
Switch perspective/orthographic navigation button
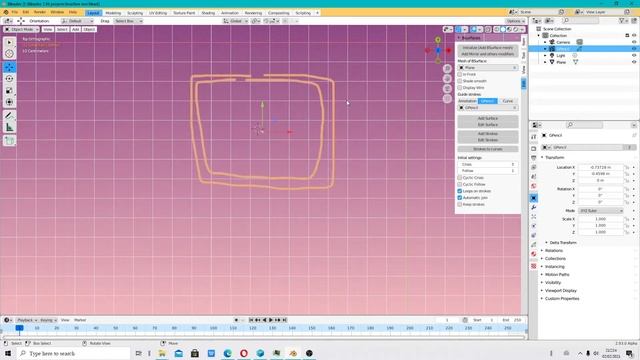447,98
